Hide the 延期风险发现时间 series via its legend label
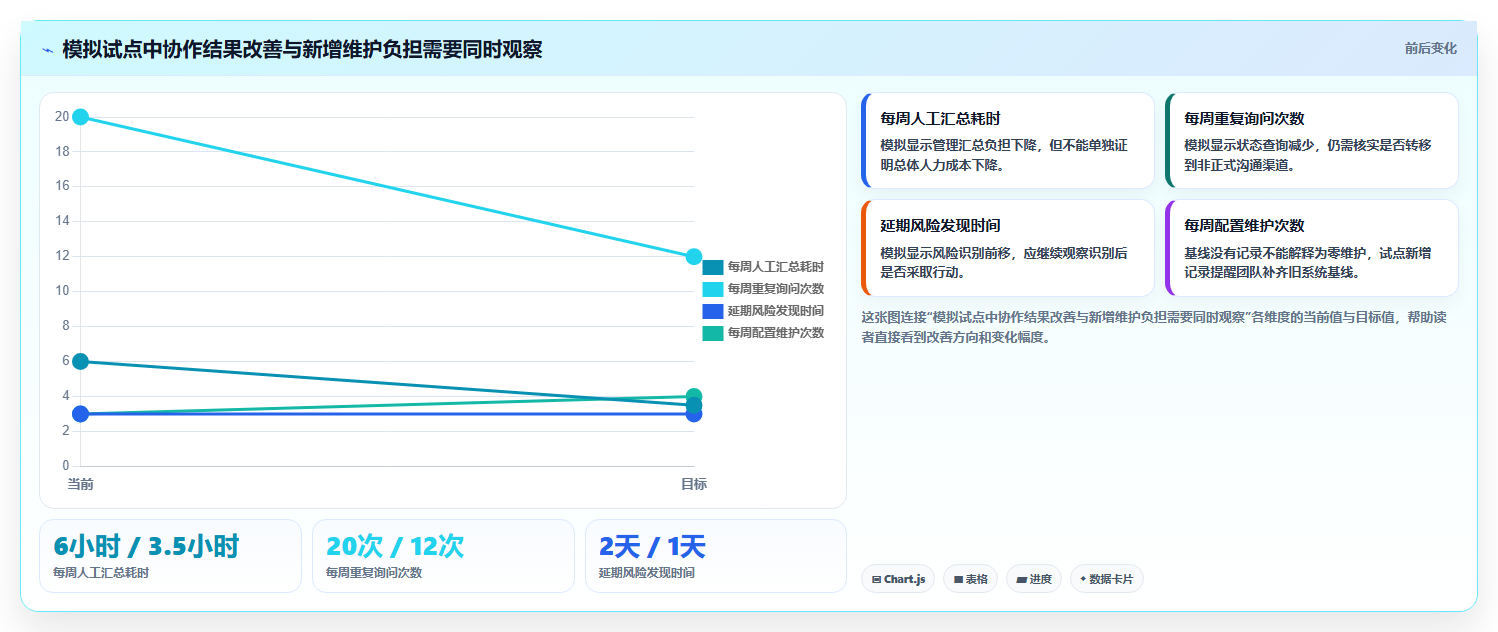This screenshot has height=632, width=1498. pos(776,311)
